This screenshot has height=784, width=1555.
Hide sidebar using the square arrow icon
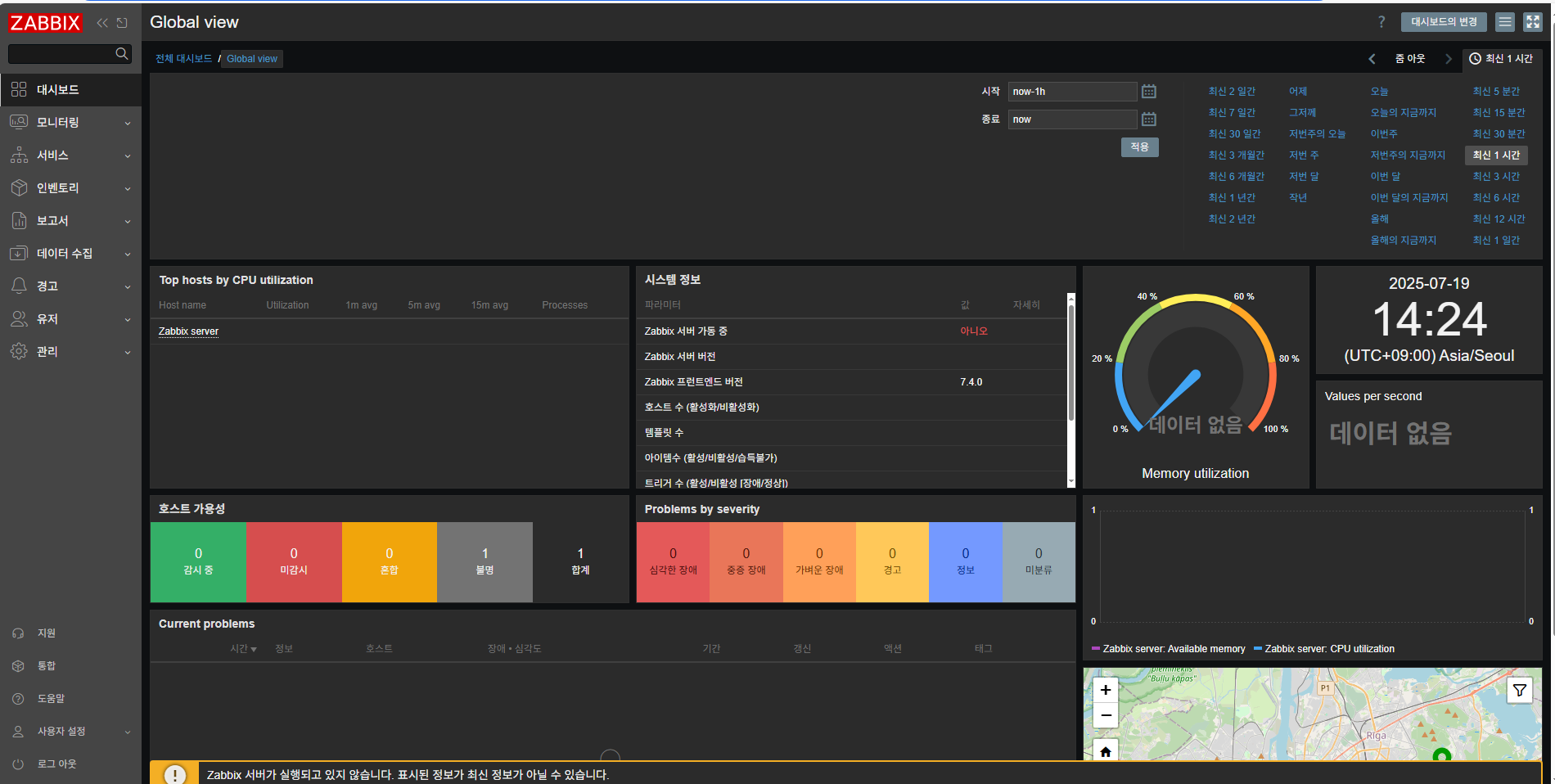(x=122, y=23)
